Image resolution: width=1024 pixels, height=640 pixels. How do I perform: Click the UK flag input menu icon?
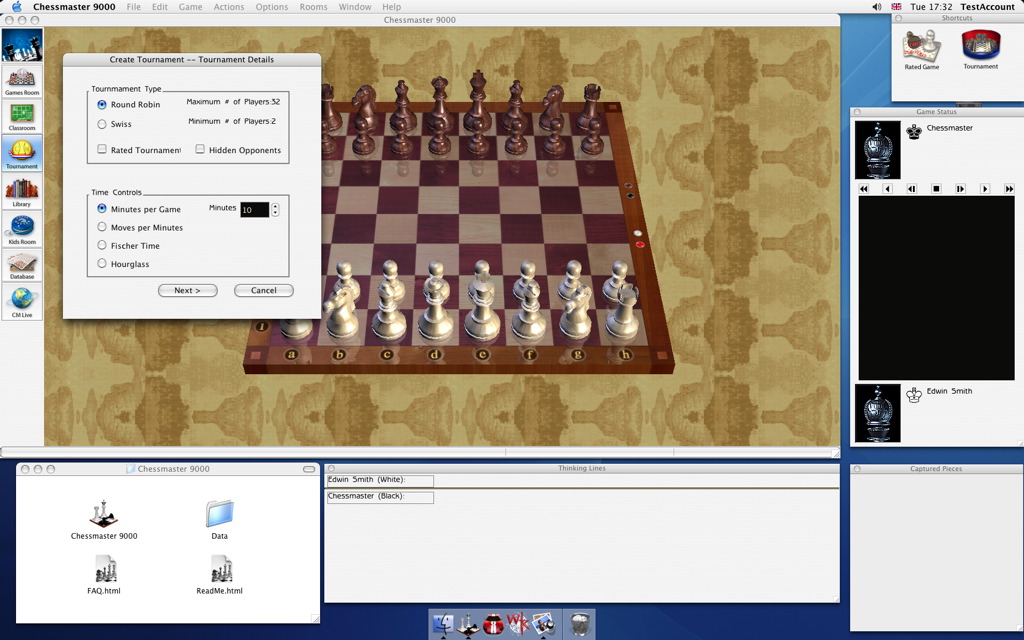(x=896, y=7)
